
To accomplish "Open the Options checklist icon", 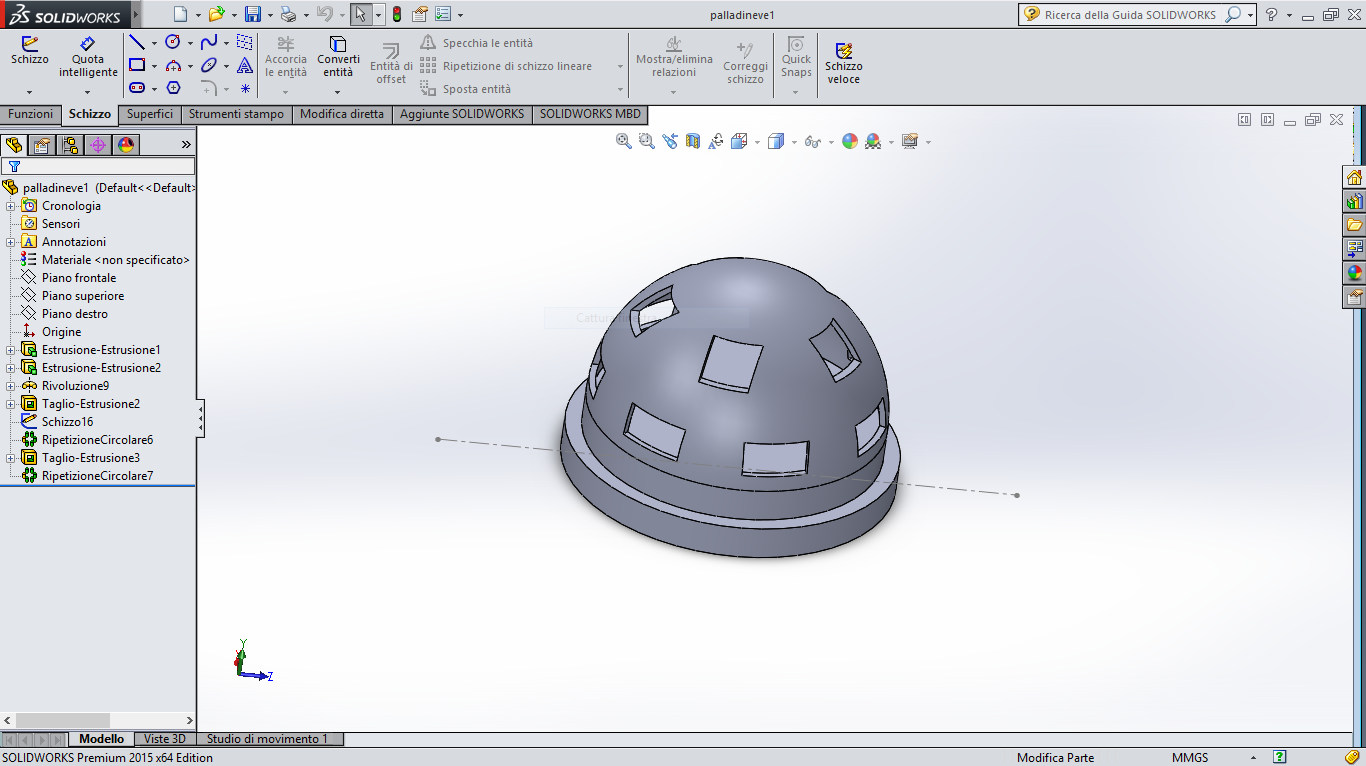I will tap(443, 14).
